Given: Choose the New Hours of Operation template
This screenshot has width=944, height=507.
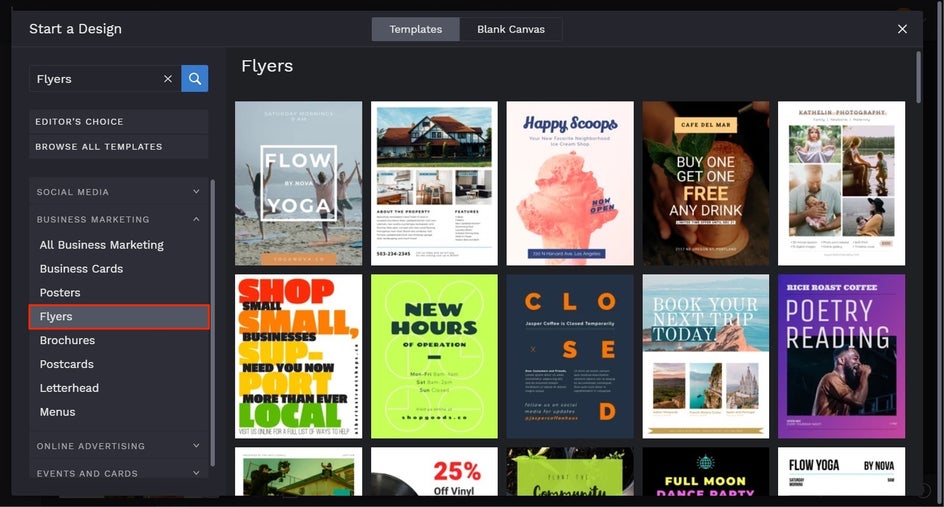Looking at the screenshot, I should (x=434, y=356).
